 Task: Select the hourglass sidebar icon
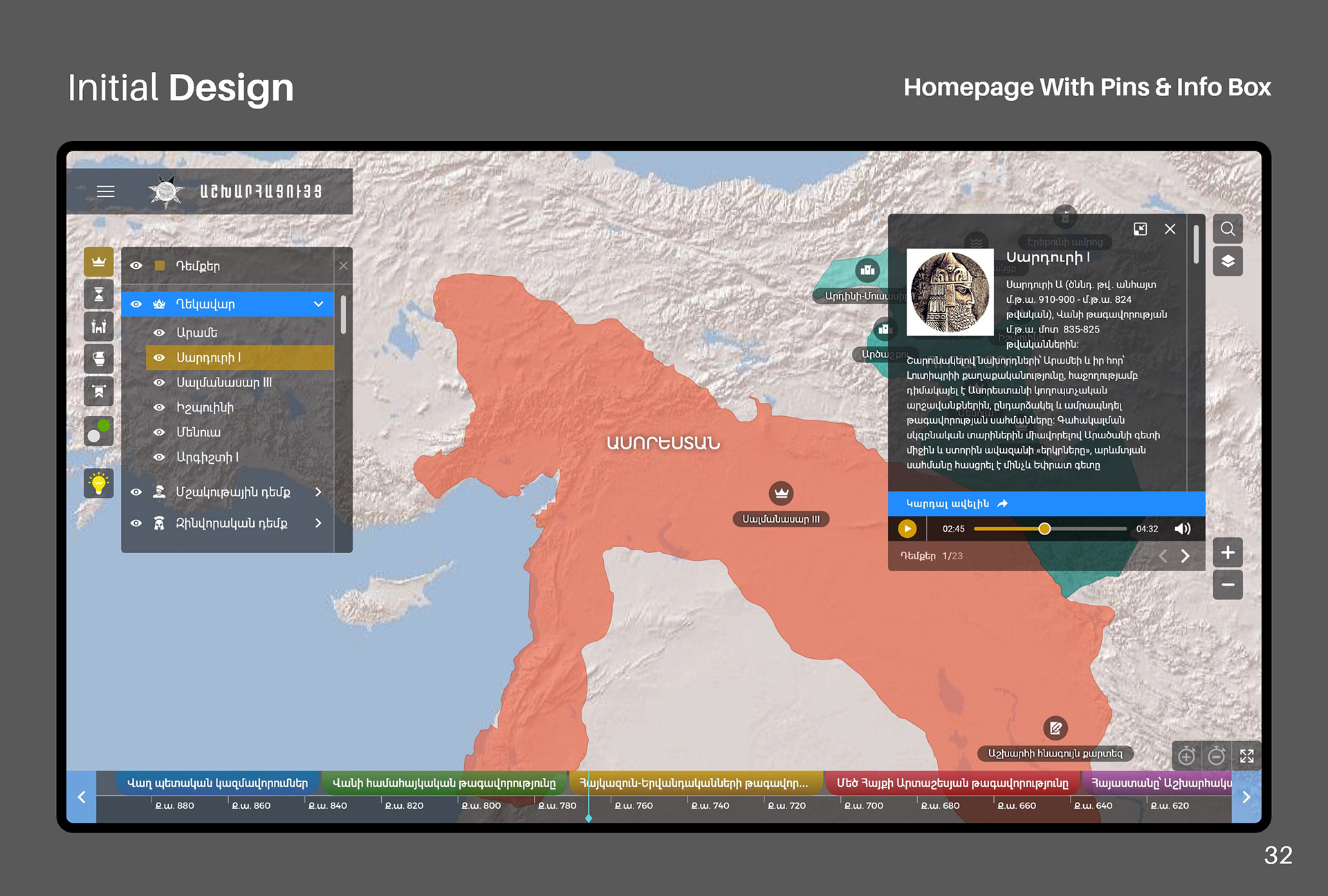coord(99,295)
